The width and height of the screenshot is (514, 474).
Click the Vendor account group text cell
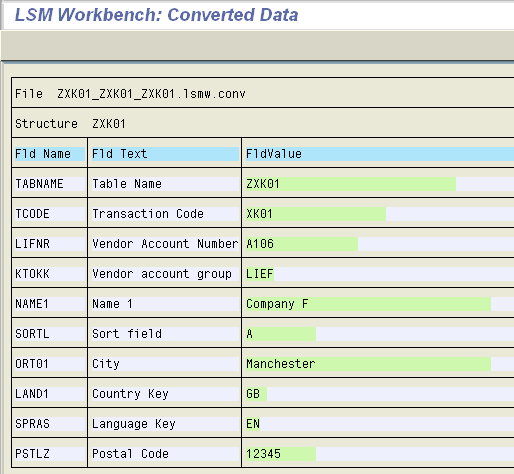pos(165,274)
